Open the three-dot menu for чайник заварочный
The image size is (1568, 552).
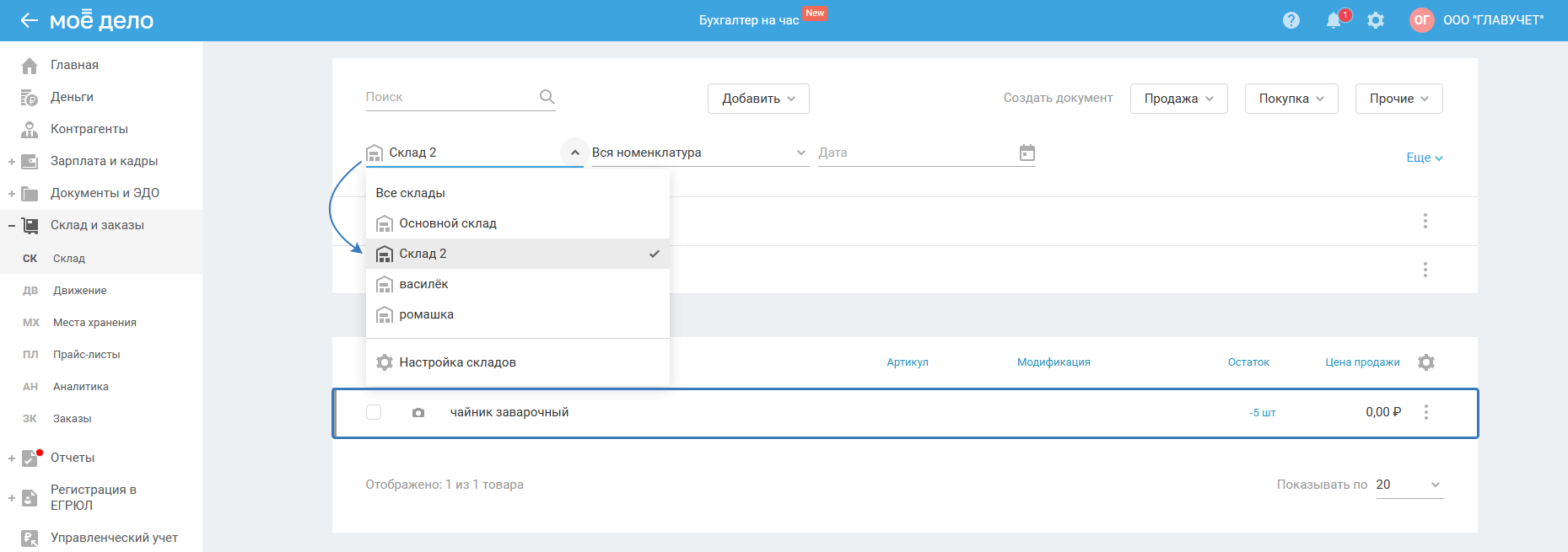[1426, 412]
